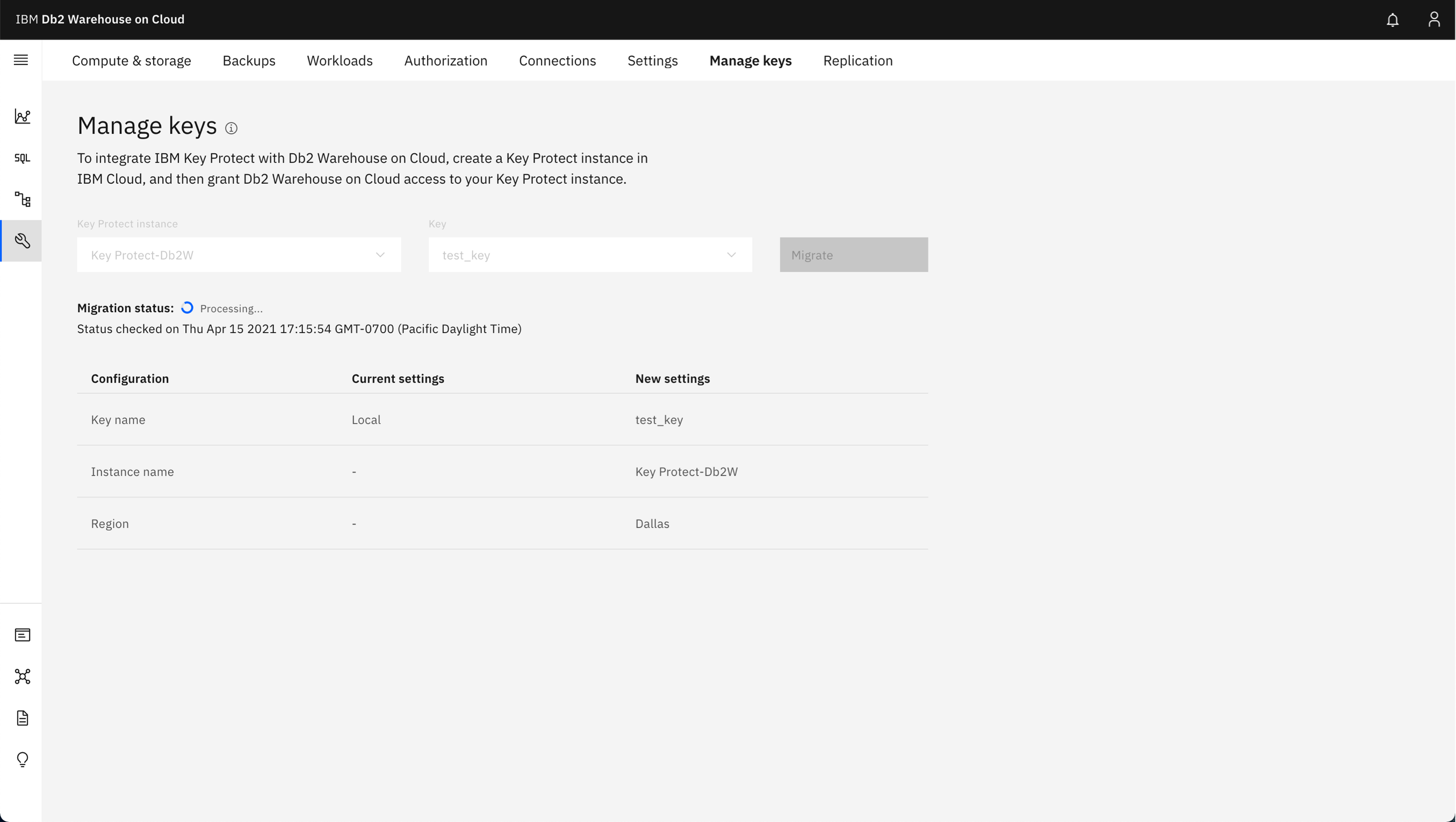Switch to the Authorization tab
Screen dimensions: 1456x822
point(446,61)
